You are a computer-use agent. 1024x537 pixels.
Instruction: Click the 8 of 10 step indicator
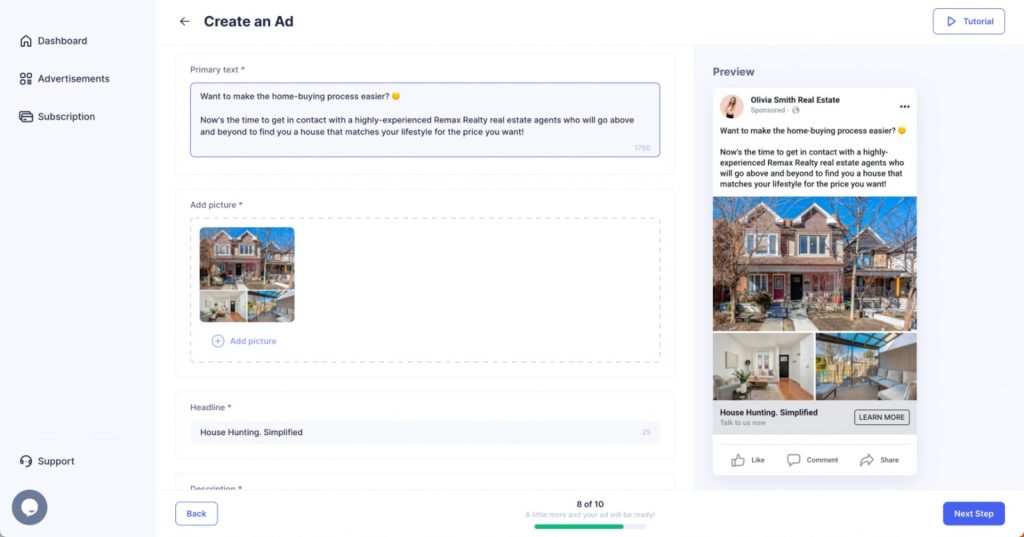pyautogui.click(x=590, y=504)
